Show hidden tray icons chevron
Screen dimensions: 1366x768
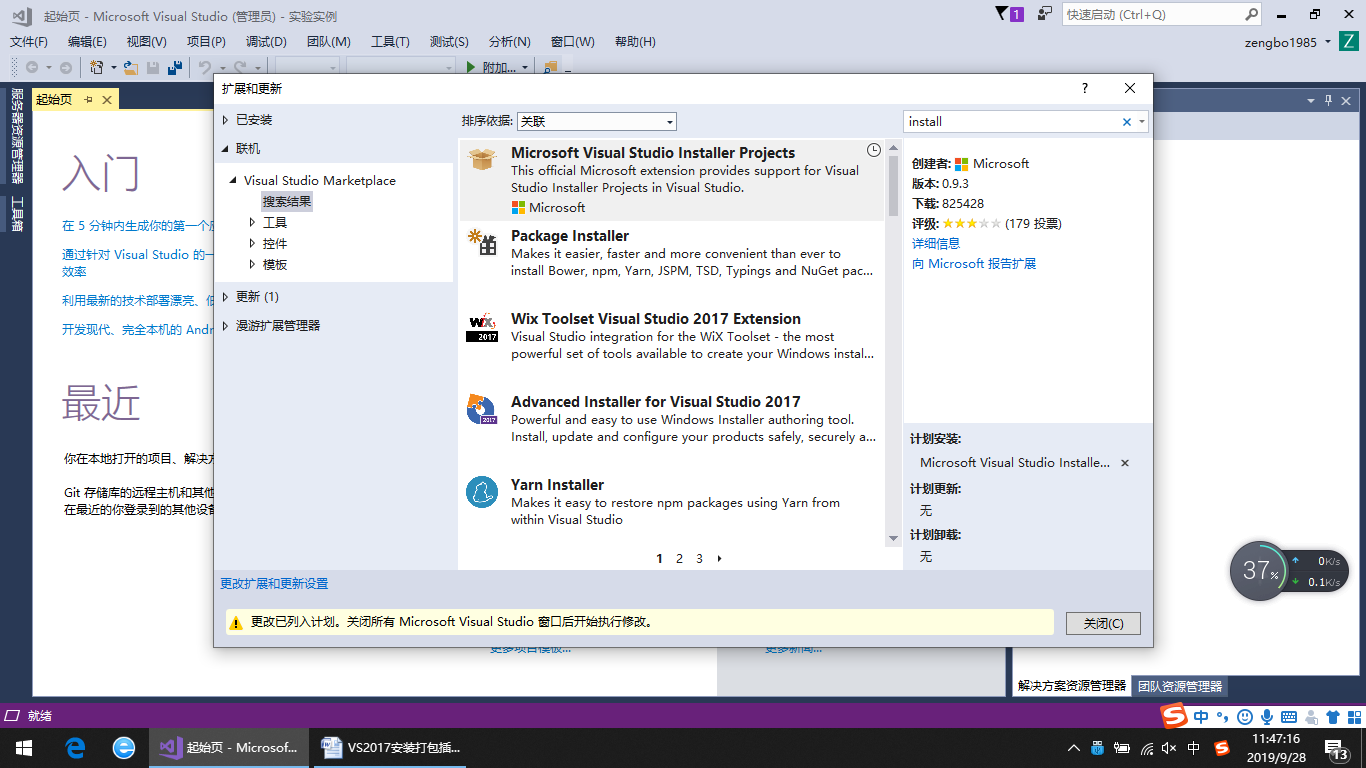pyautogui.click(x=1074, y=748)
